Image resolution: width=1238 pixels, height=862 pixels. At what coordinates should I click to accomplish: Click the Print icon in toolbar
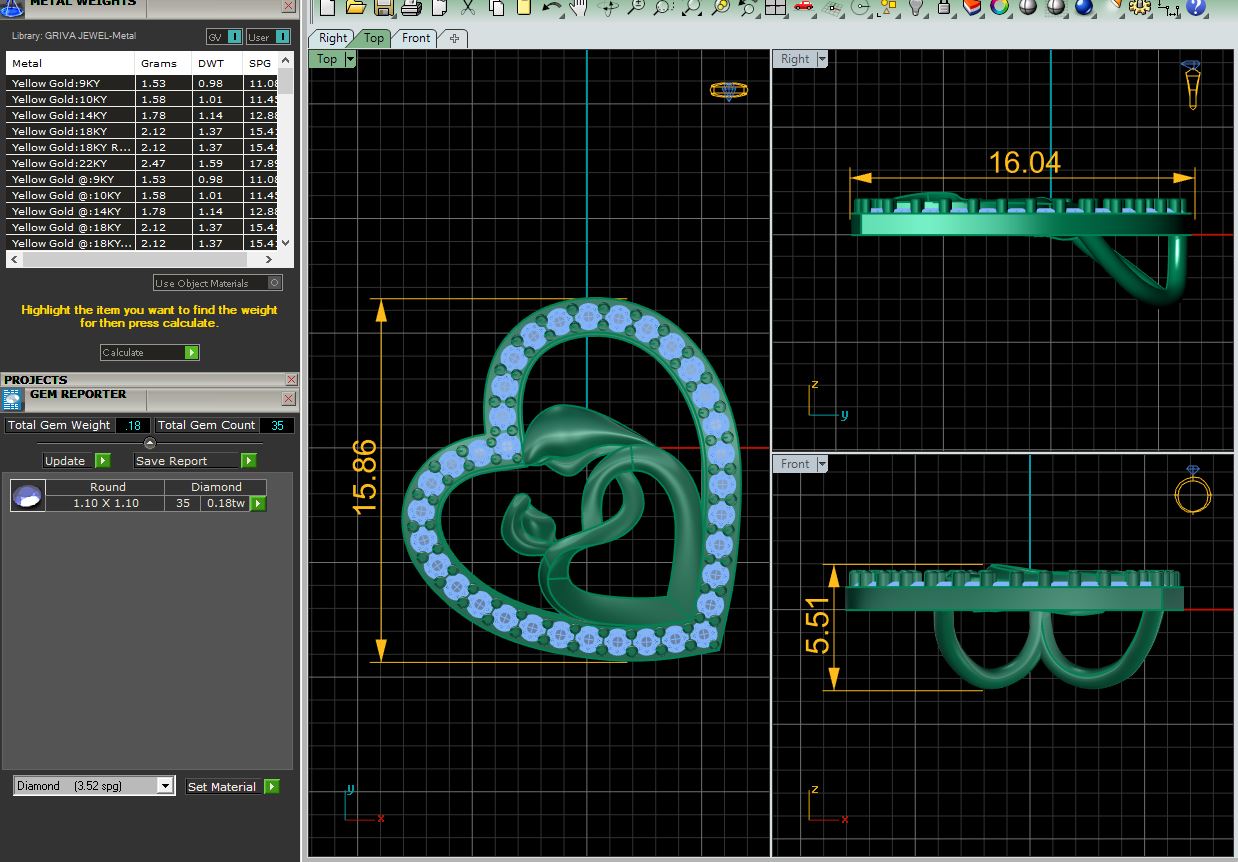click(411, 7)
